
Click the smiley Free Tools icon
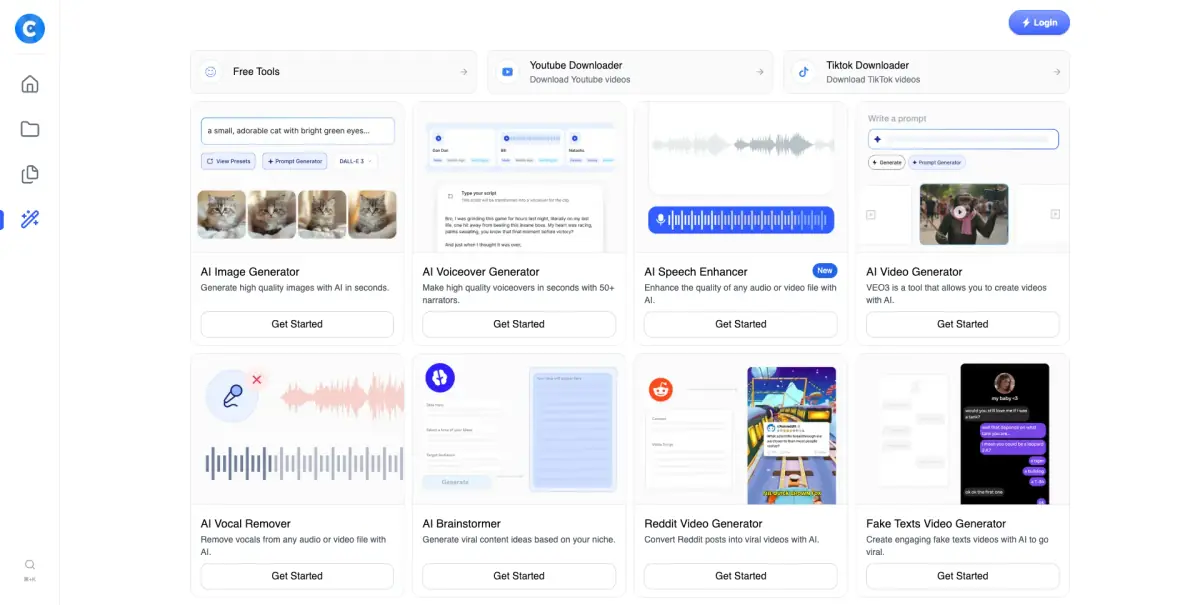(x=211, y=72)
